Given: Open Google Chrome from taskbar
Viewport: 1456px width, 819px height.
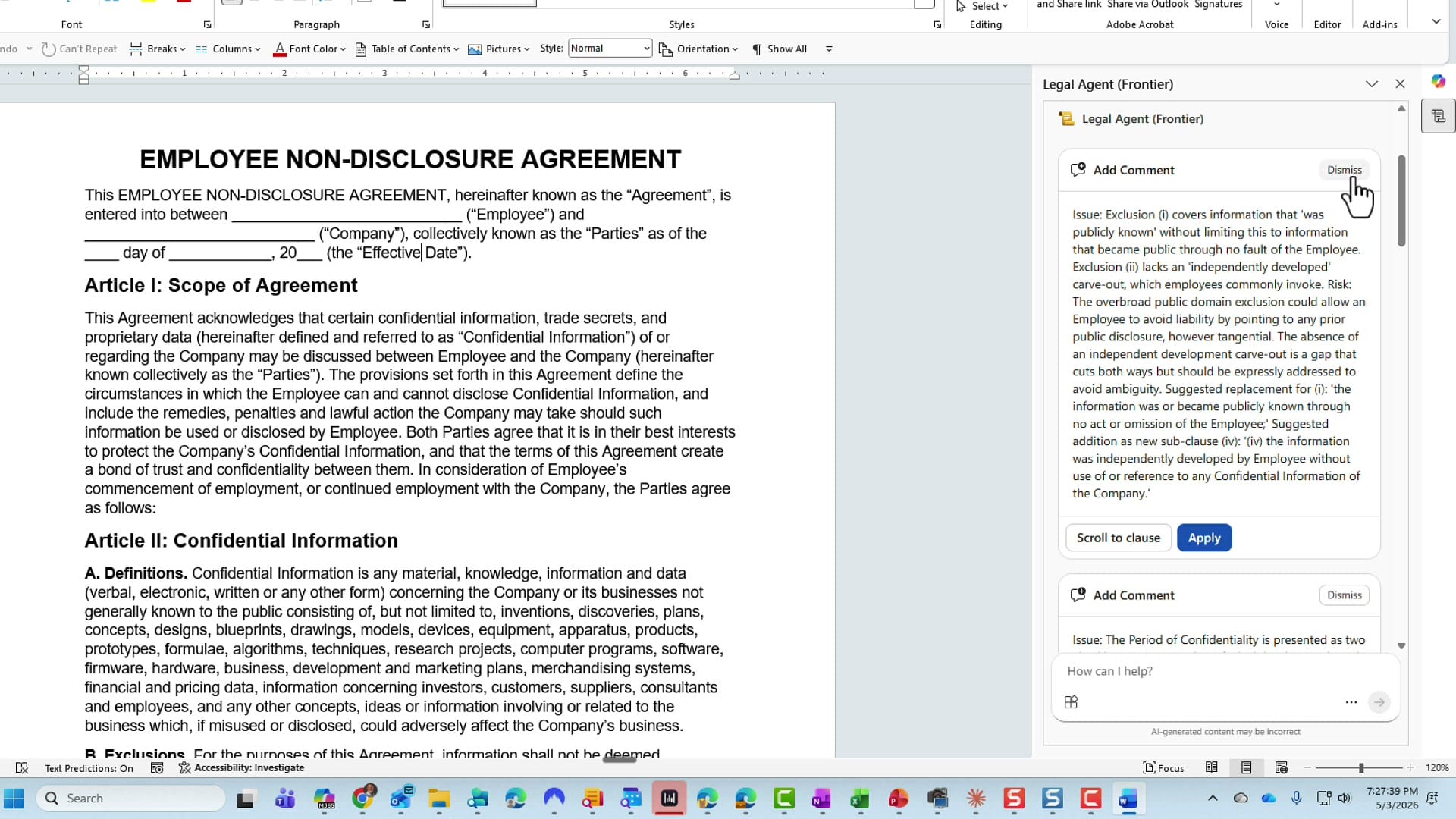Looking at the screenshot, I should click(363, 798).
